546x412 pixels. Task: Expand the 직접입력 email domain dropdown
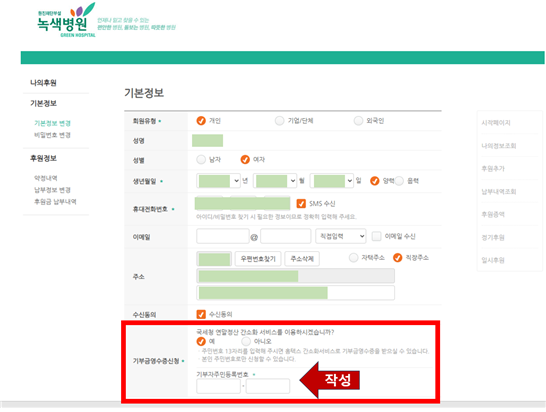341,236
